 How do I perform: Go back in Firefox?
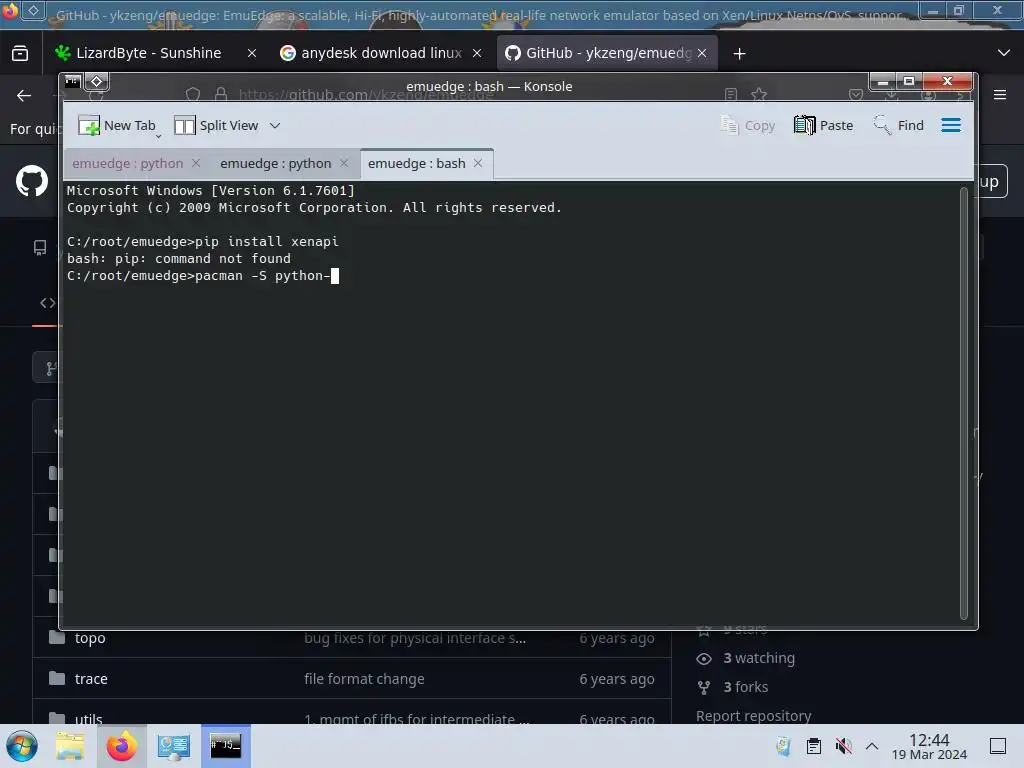click(x=24, y=96)
